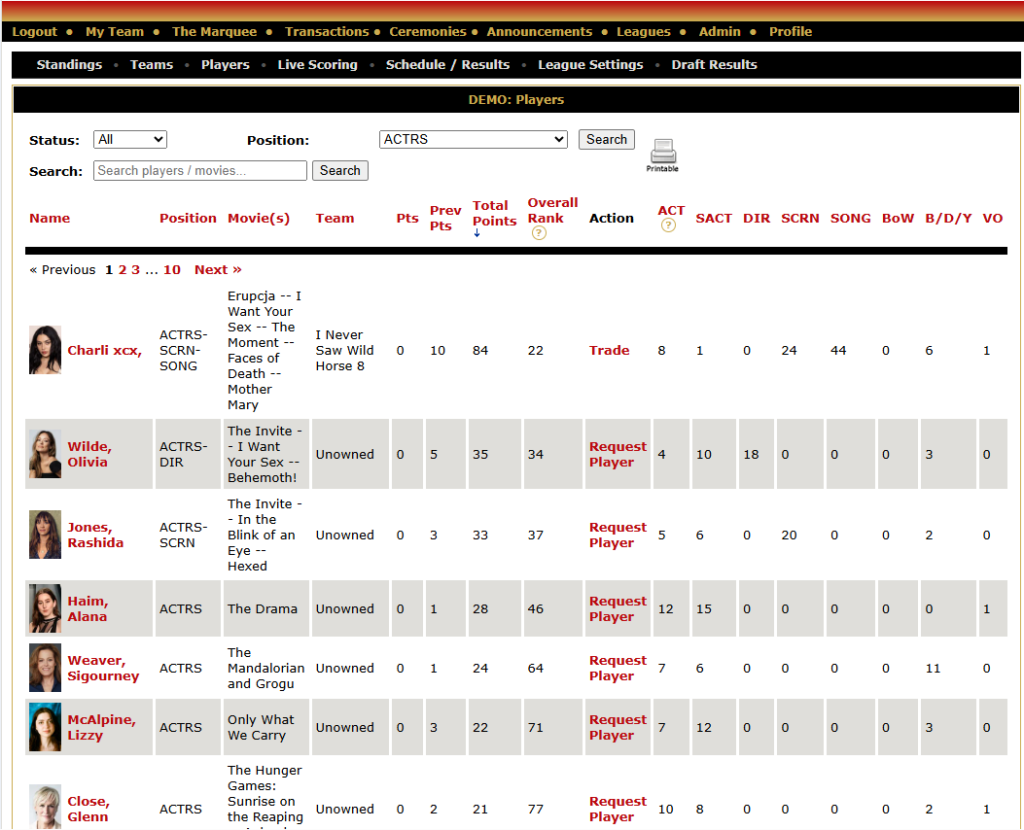Sort by SACT column header
This screenshot has width=1024, height=830.
[714, 218]
